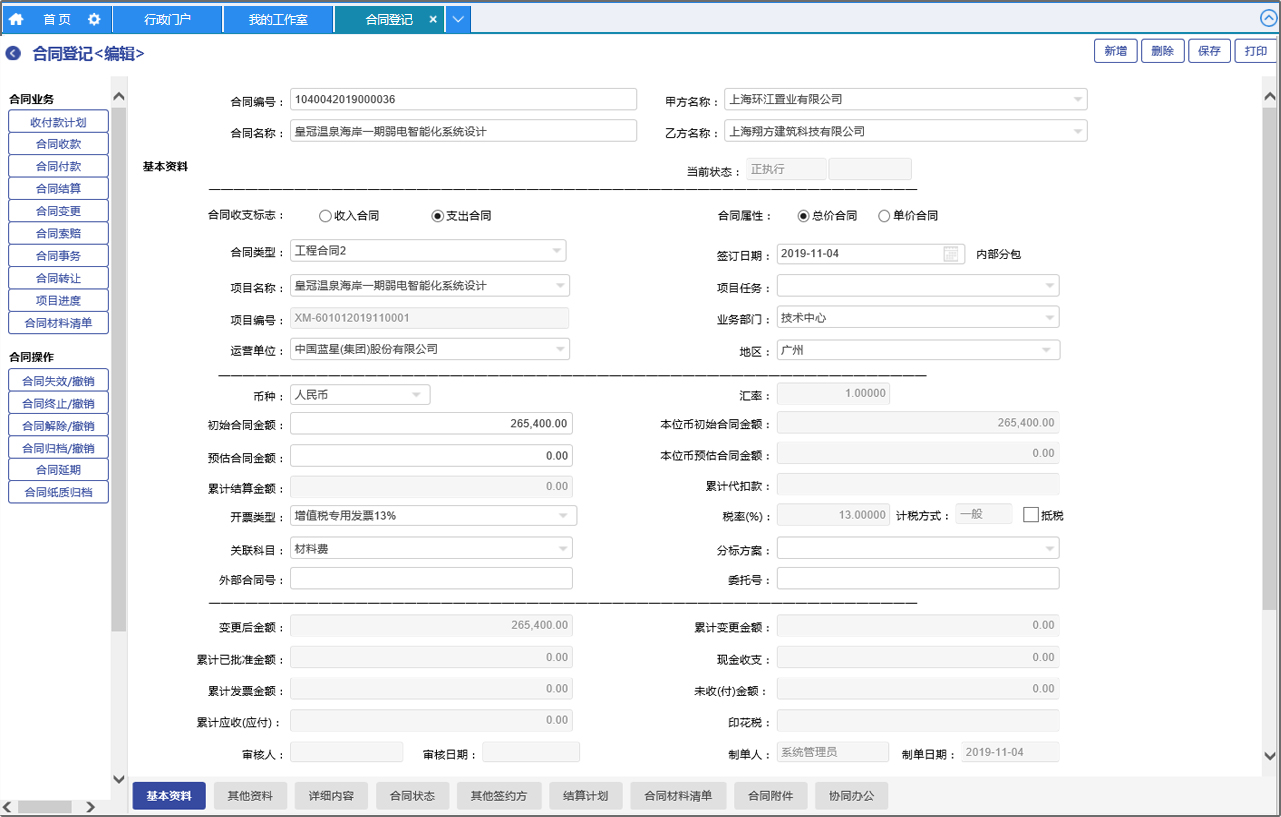Expand the 合同类型 dropdown

pyautogui.click(x=556, y=250)
